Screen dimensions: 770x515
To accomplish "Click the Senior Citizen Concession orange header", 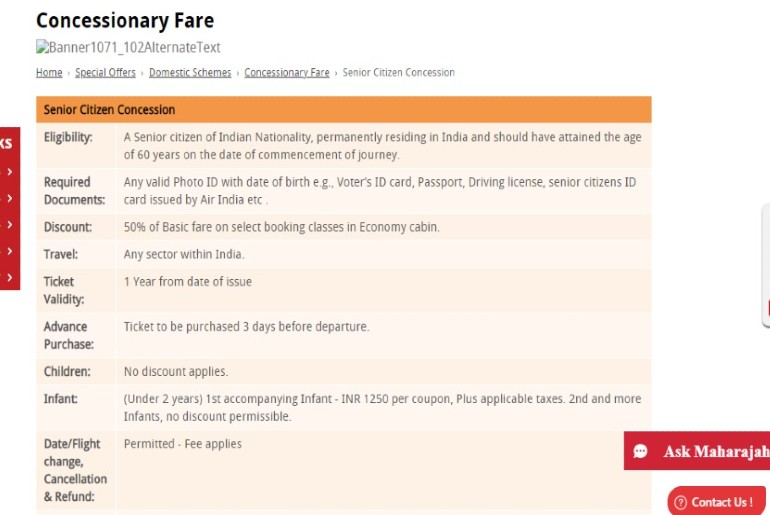I will pyautogui.click(x=344, y=109).
